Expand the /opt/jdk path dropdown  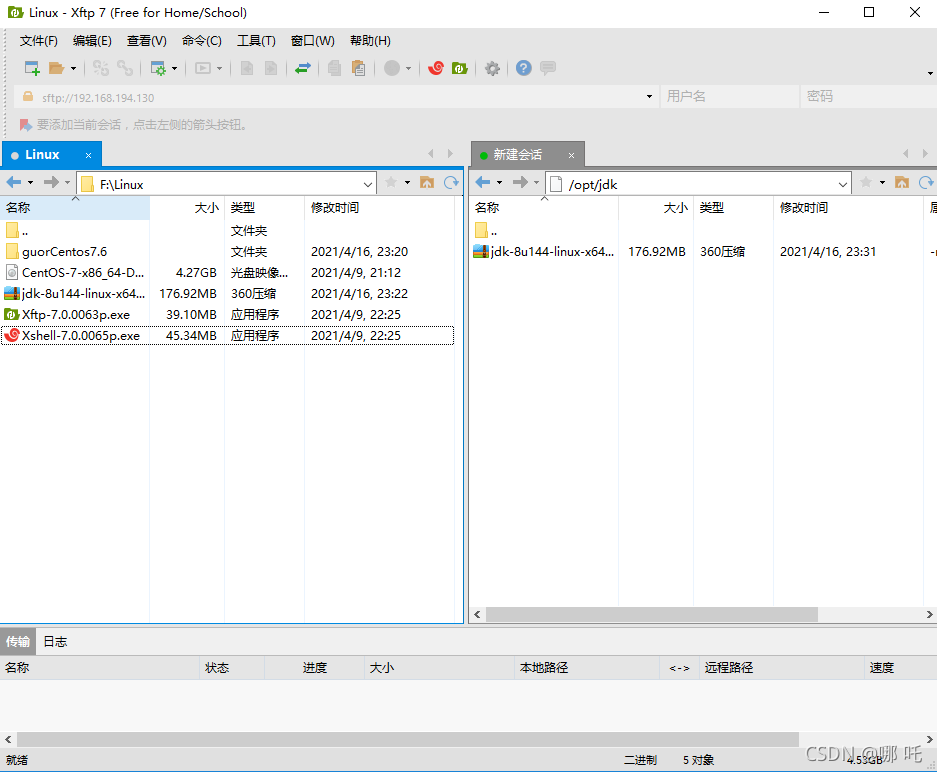[x=843, y=185]
